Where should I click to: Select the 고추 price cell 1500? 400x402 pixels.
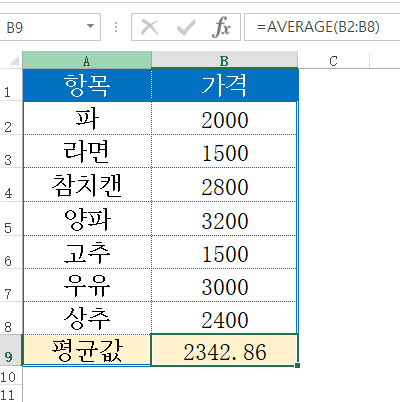click(x=224, y=252)
